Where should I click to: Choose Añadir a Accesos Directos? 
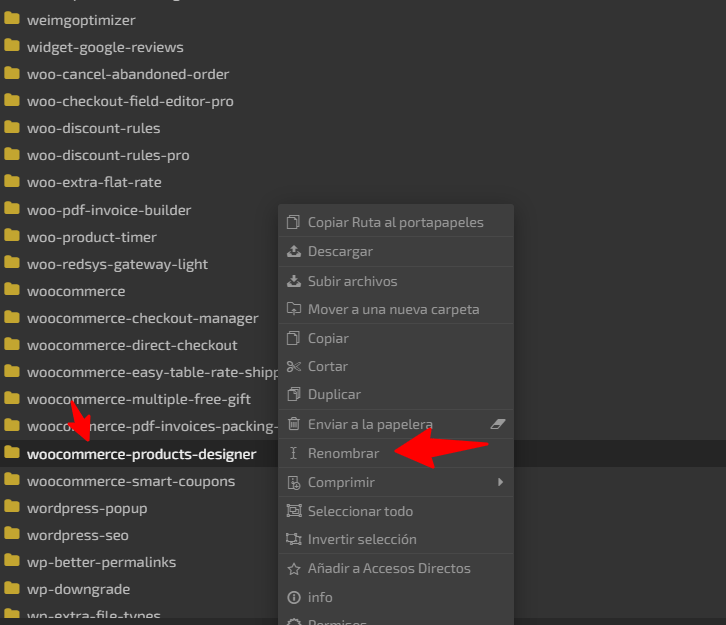click(396, 569)
